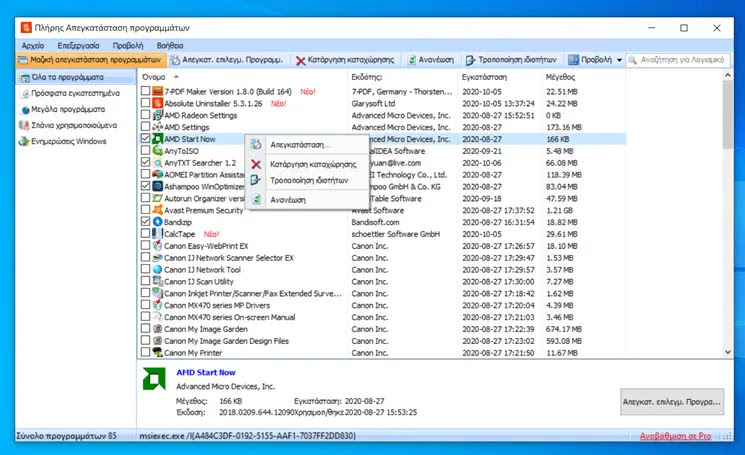Check the CalcTape checkbox
Viewport: 745px width, 455px height.
click(145, 233)
